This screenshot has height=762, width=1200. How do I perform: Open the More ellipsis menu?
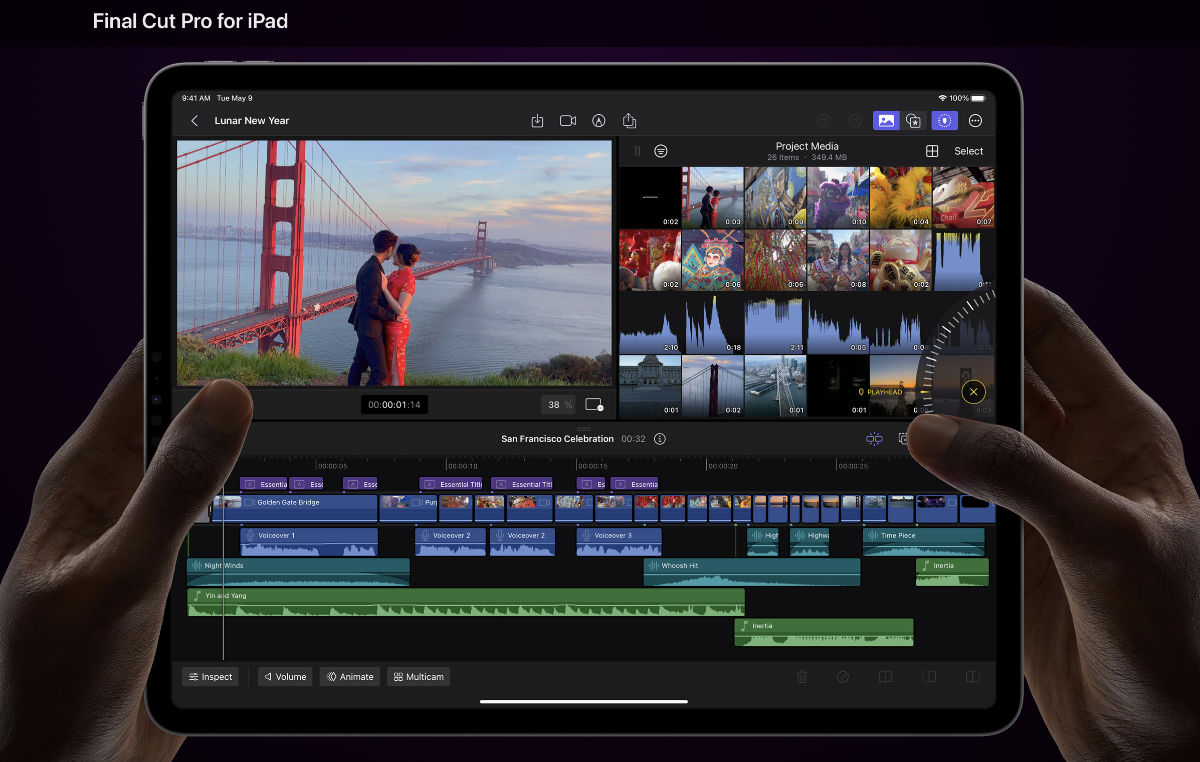point(975,121)
